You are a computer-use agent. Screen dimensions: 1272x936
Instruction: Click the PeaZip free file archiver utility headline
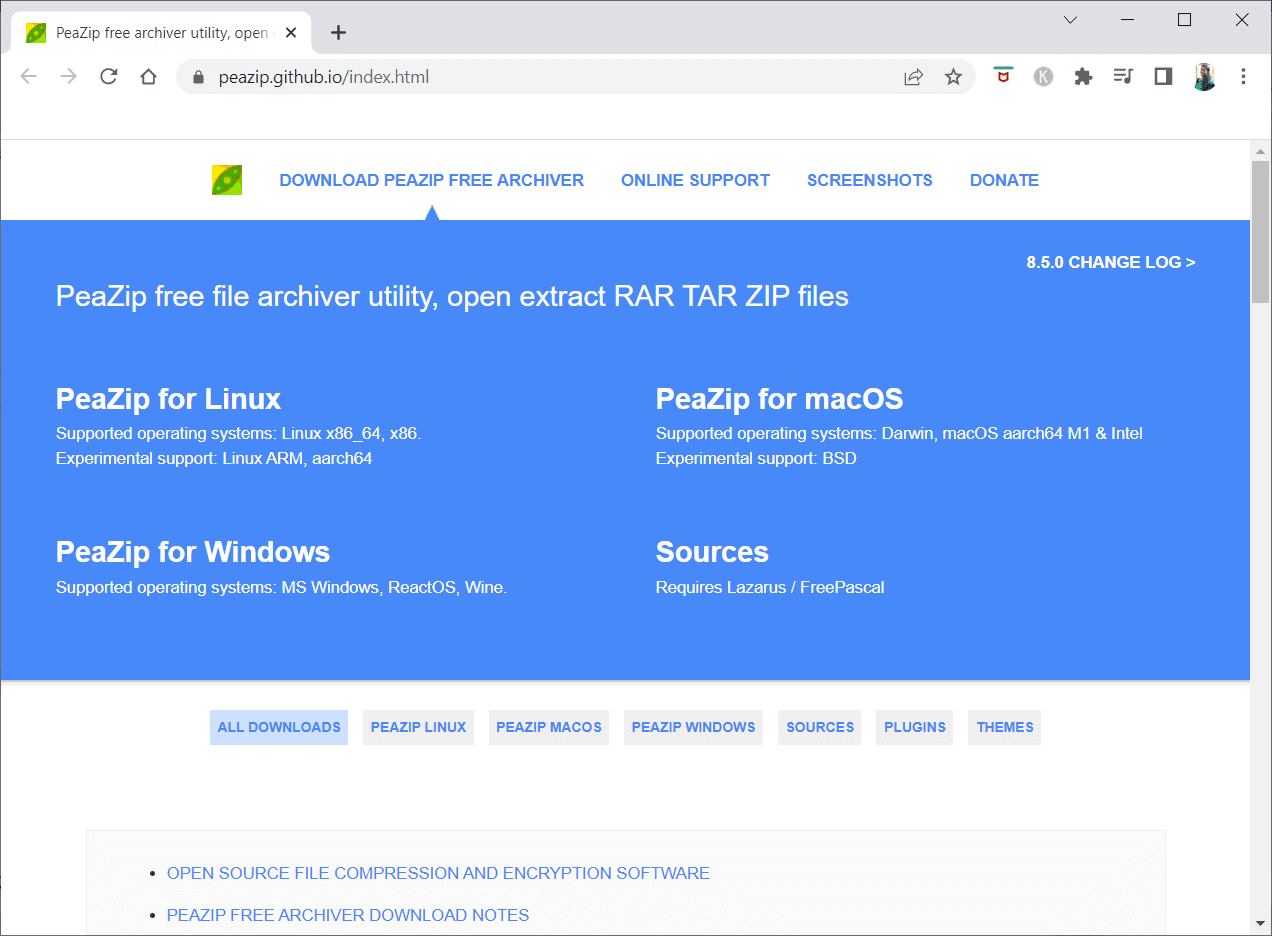(x=452, y=297)
